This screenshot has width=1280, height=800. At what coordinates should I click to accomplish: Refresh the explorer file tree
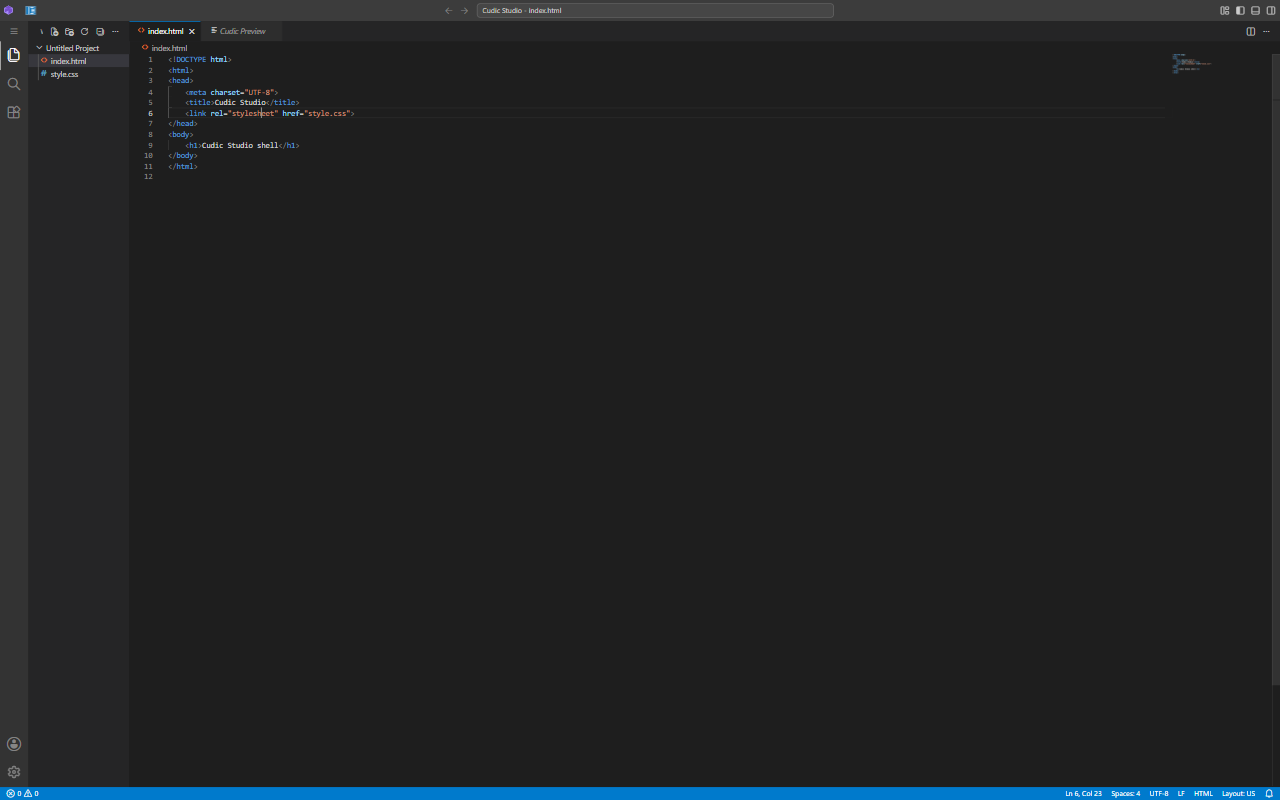click(x=85, y=31)
